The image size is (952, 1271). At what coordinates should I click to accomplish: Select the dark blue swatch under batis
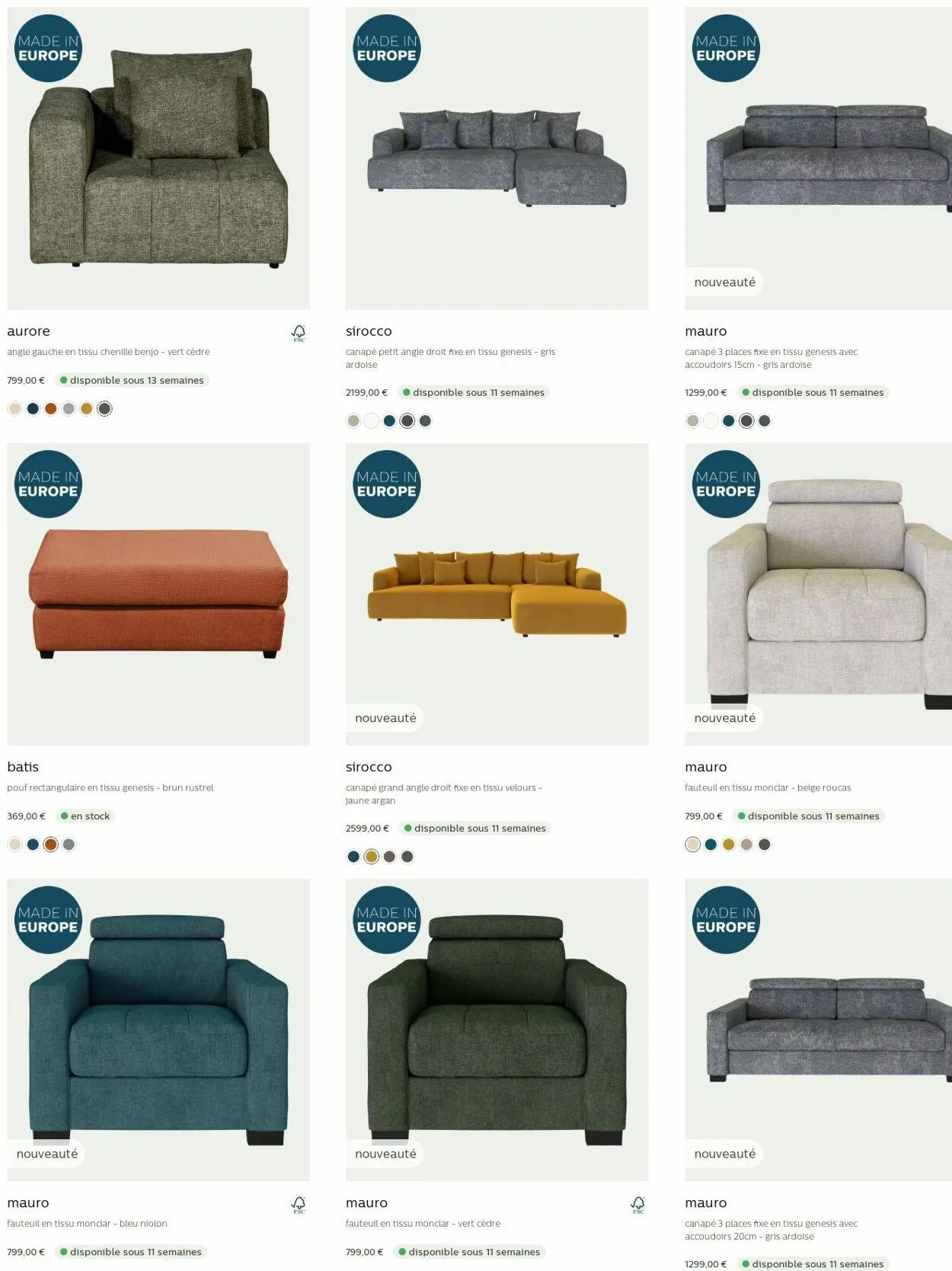coord(33,845)
